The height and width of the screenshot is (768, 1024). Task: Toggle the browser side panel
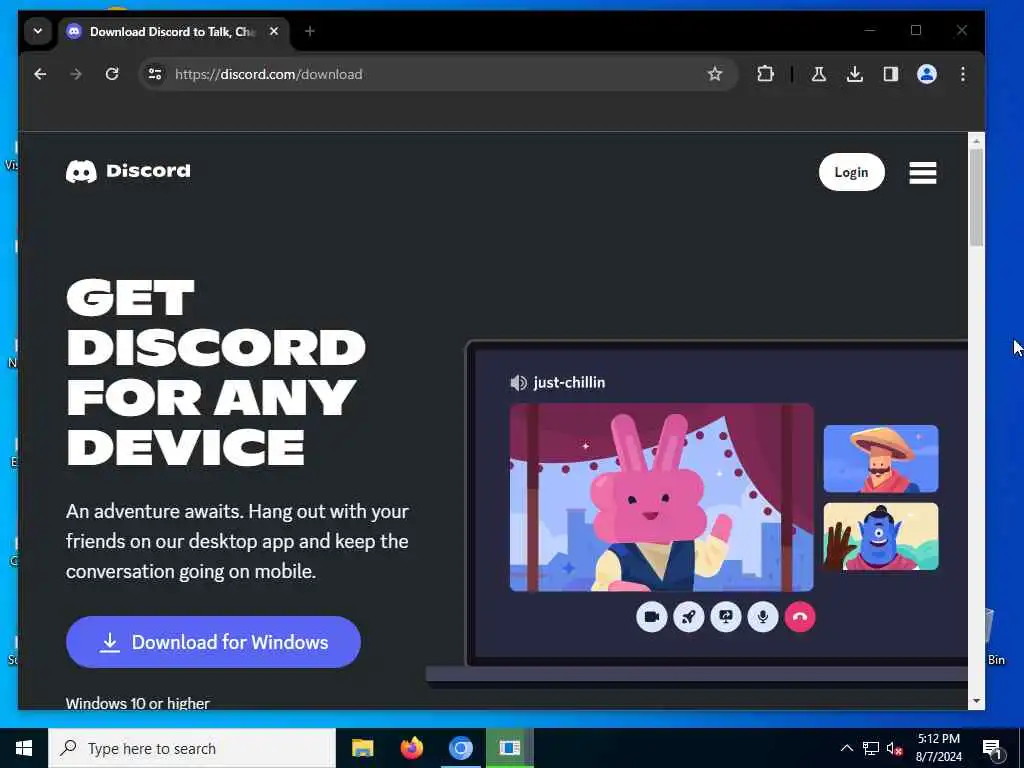(891, 74)
